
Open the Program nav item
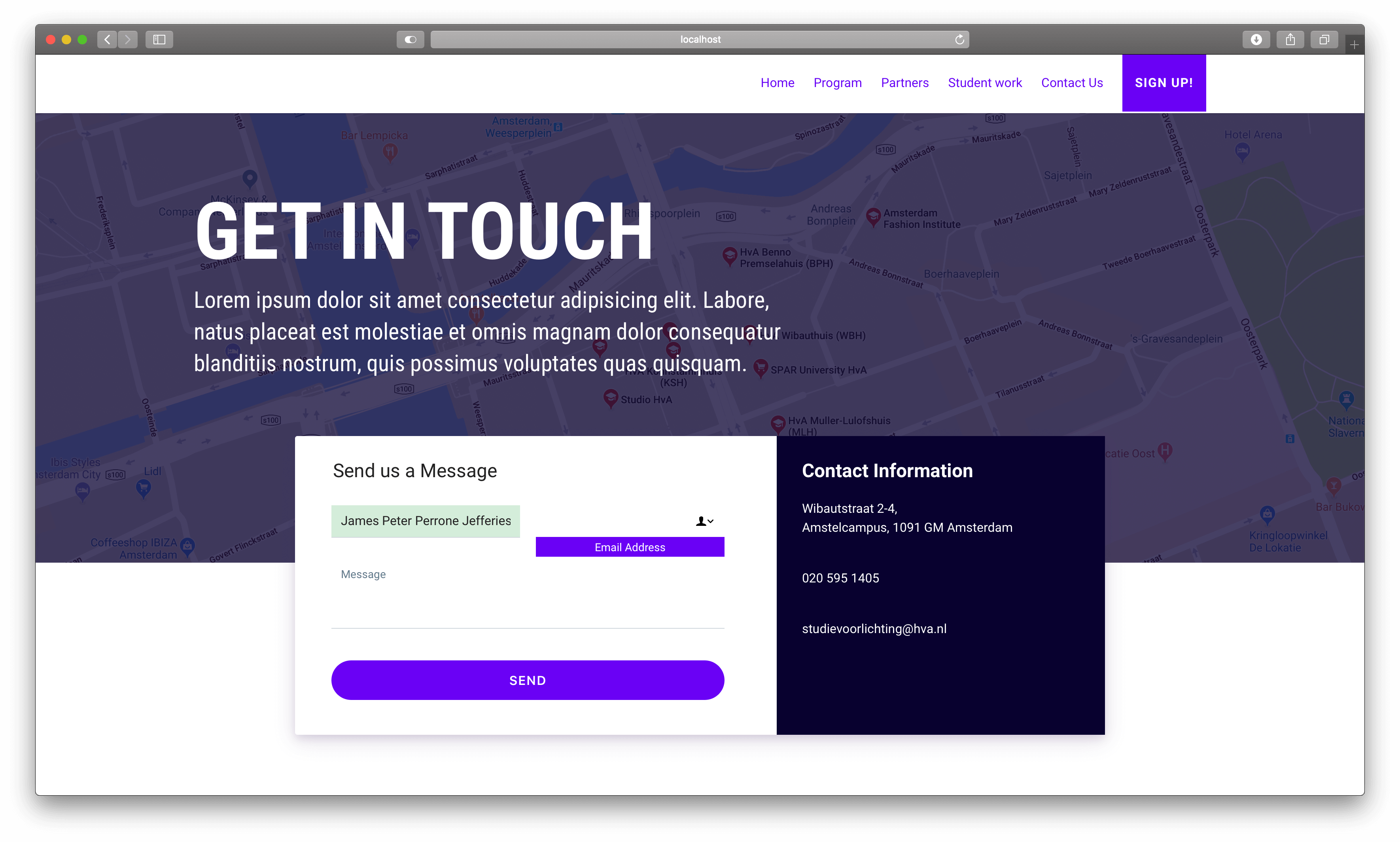click(x=837, y=83)
